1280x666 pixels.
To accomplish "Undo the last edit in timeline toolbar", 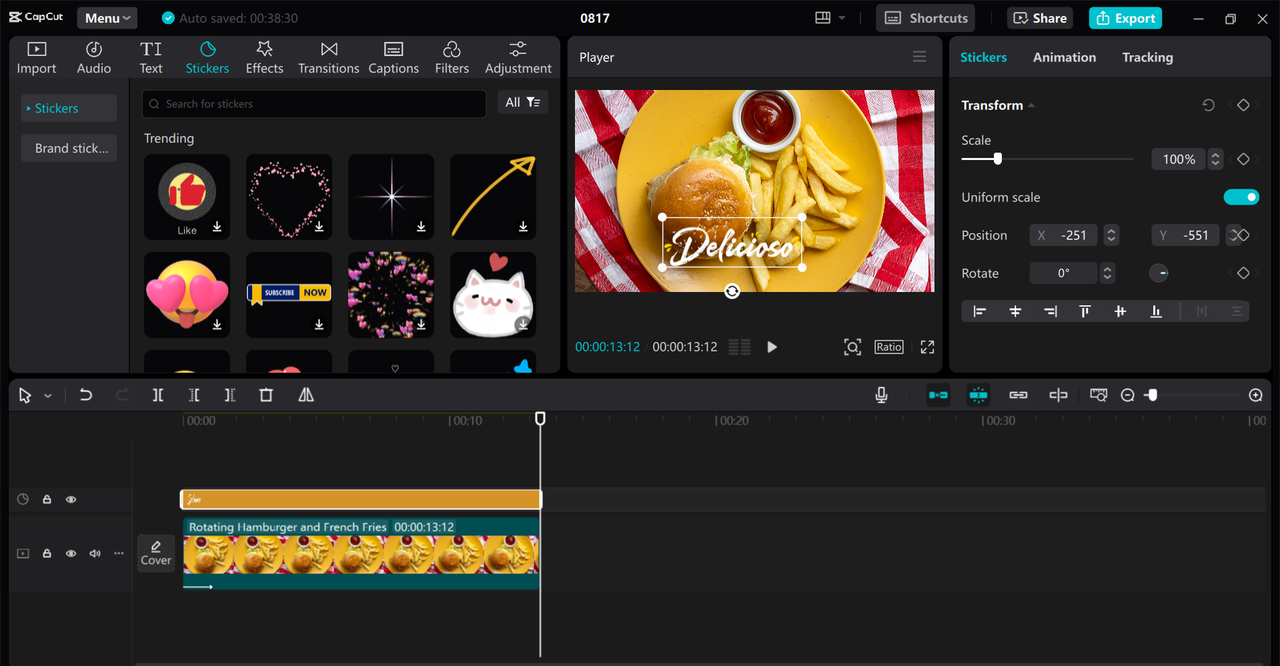I will (x=86, y=395).
